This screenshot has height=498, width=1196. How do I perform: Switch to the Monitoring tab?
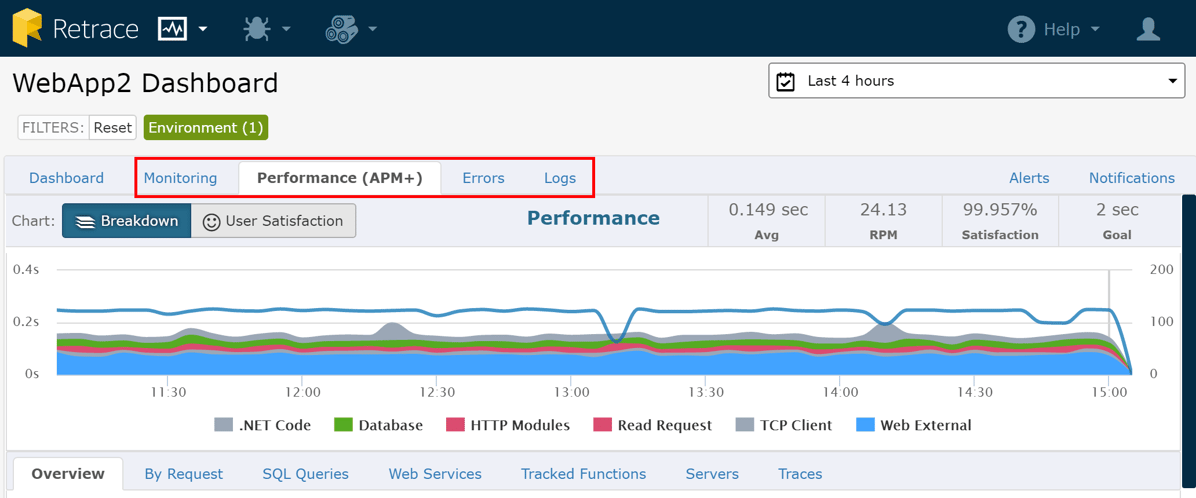pos(180,178)
